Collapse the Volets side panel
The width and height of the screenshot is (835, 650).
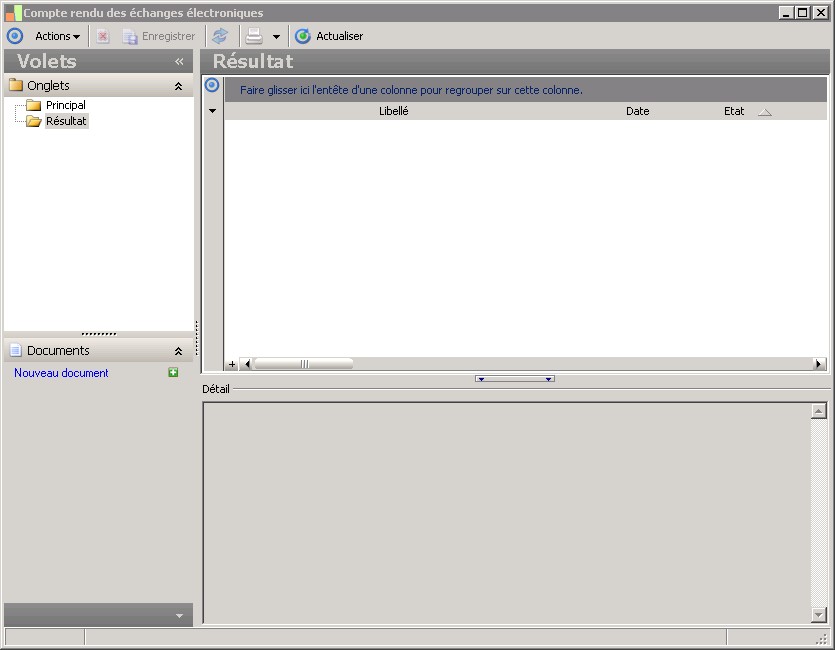[x=179, y=62]
